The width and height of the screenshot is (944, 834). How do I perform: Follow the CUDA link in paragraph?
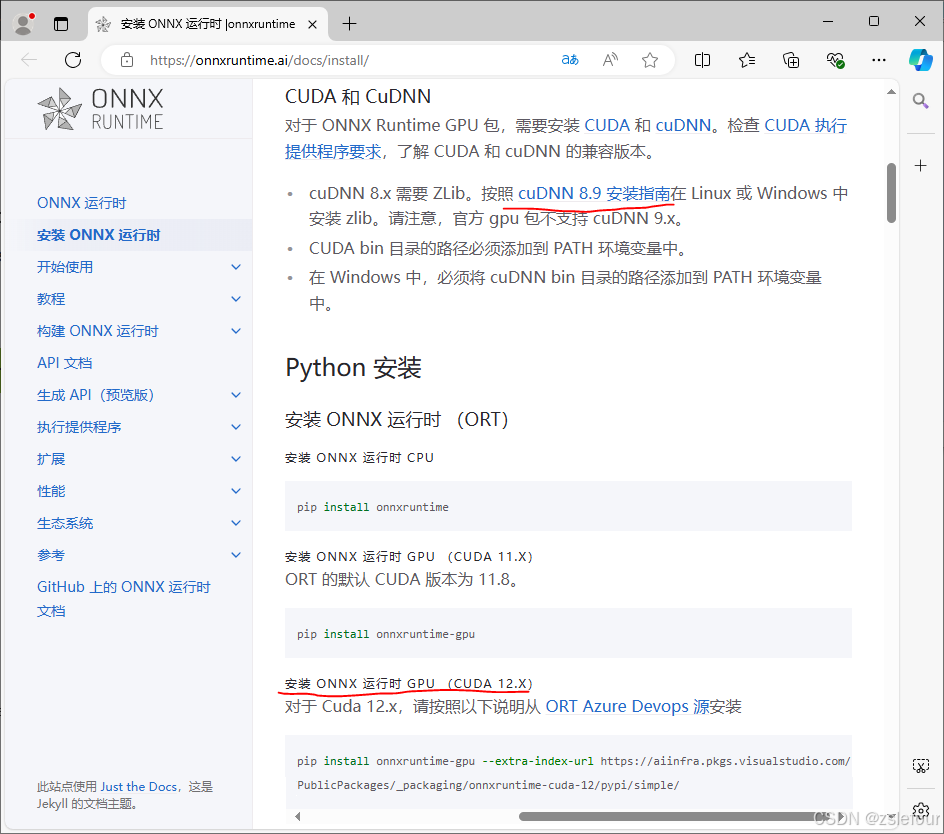coord(607,125)
